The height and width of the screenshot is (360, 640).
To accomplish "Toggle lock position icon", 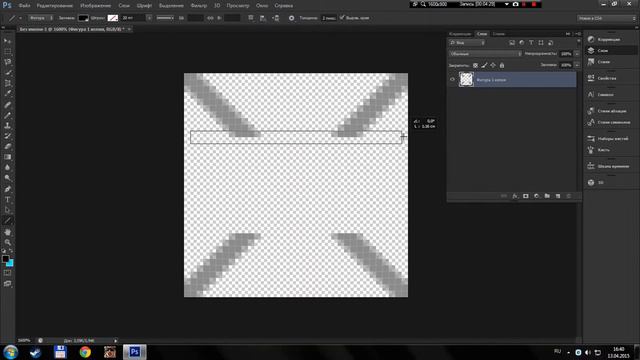I will point(493,65).
